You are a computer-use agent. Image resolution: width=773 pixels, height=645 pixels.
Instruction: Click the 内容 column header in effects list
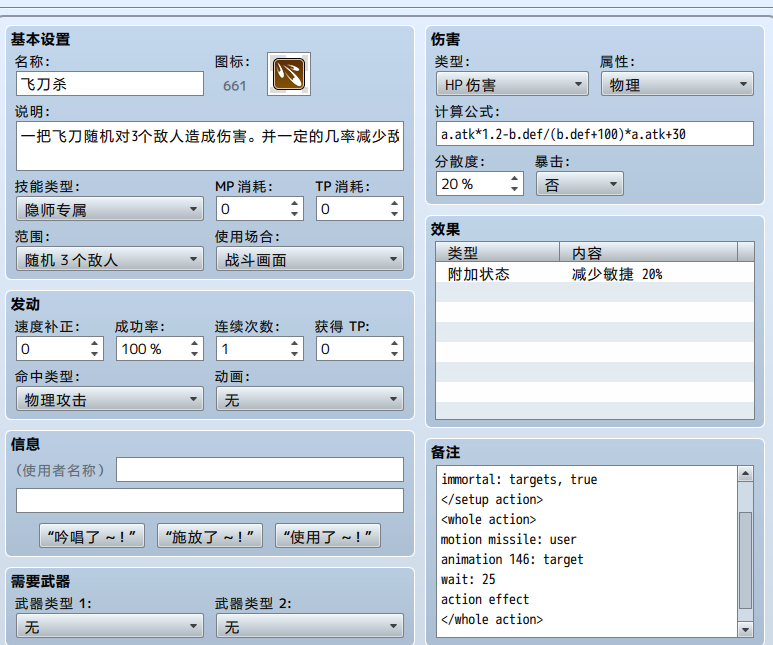(x=648, y=252)
